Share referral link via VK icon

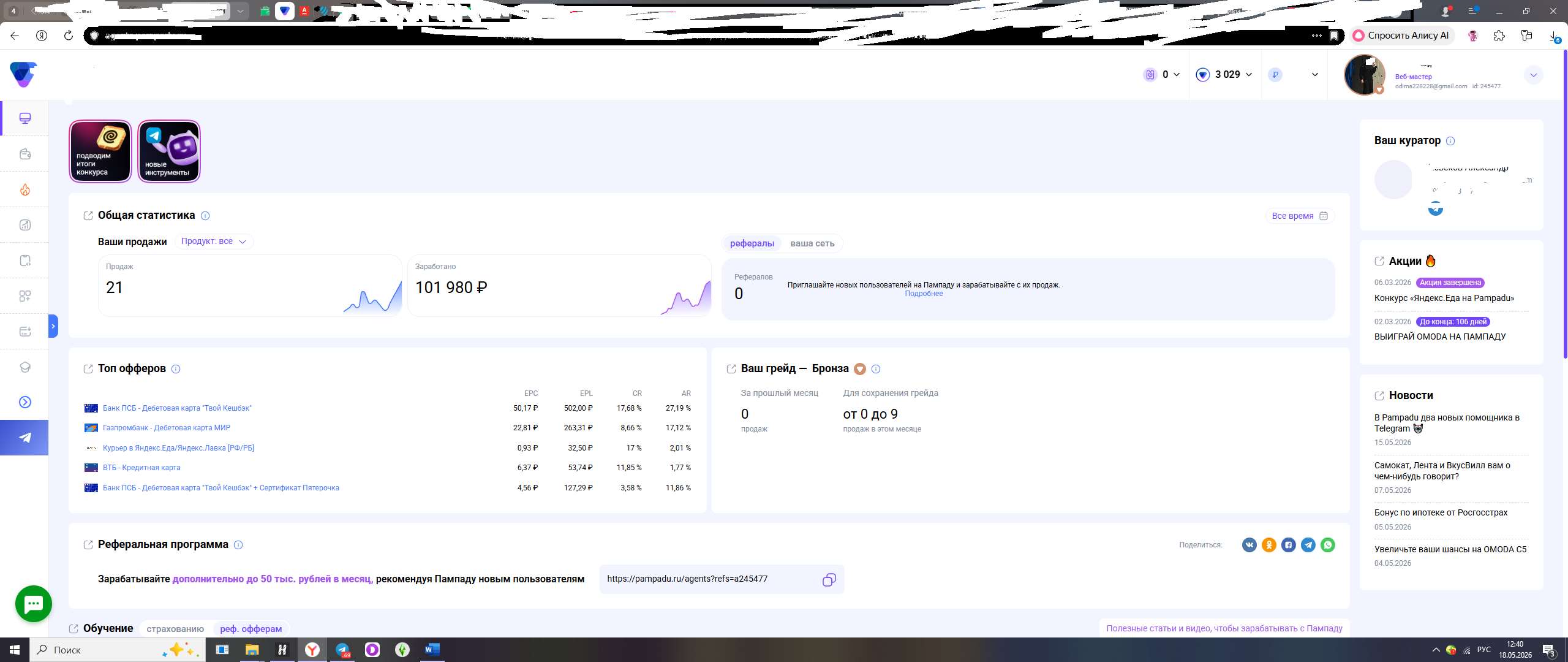tap(1249, 545)
